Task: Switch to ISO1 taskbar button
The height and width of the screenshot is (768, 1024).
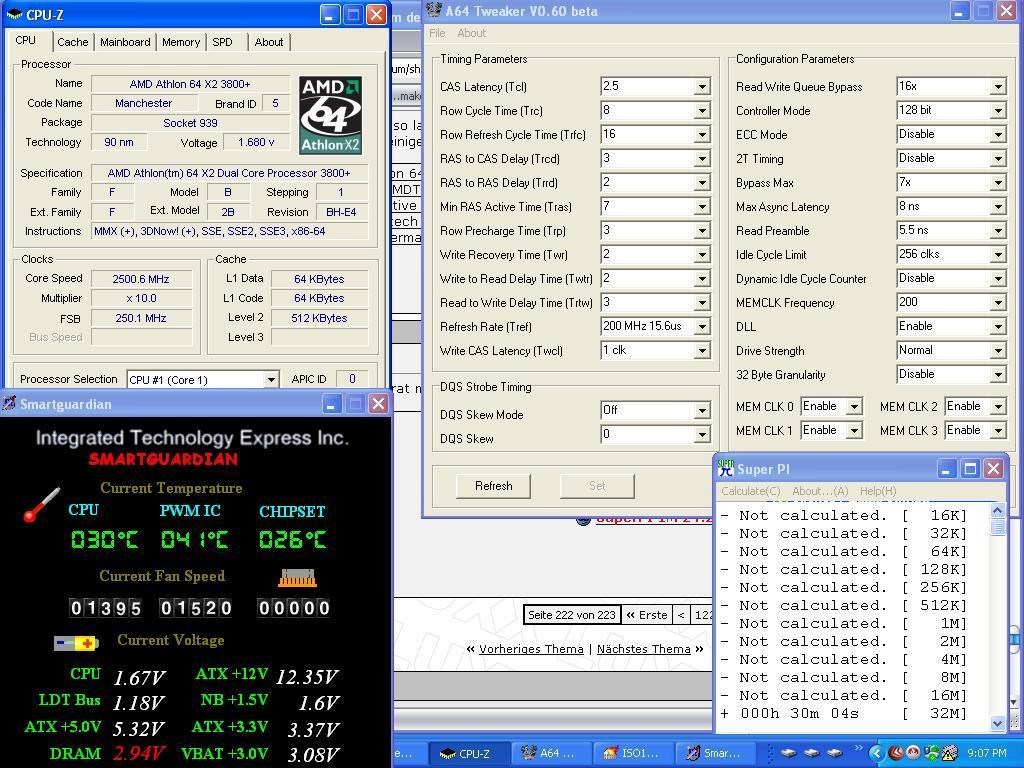Action: pos(633,753)
